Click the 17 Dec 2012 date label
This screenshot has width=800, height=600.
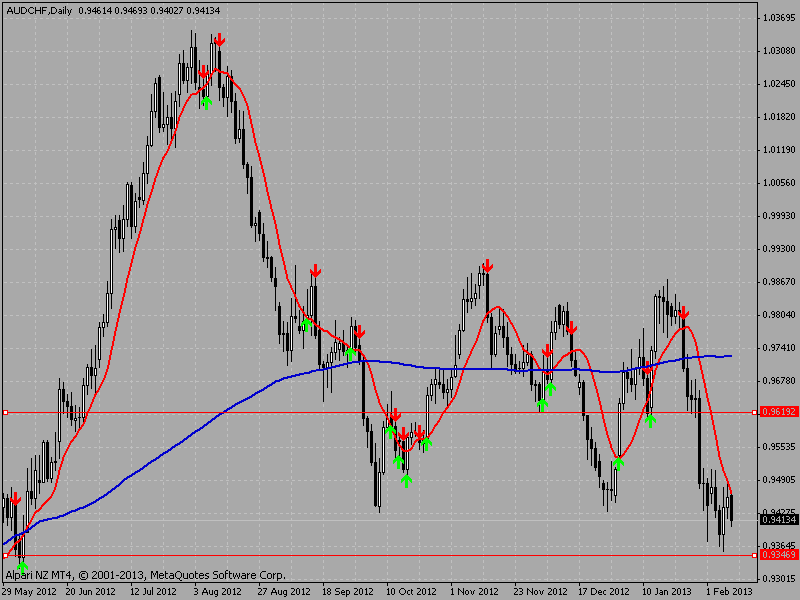click(x=604, y=592)
